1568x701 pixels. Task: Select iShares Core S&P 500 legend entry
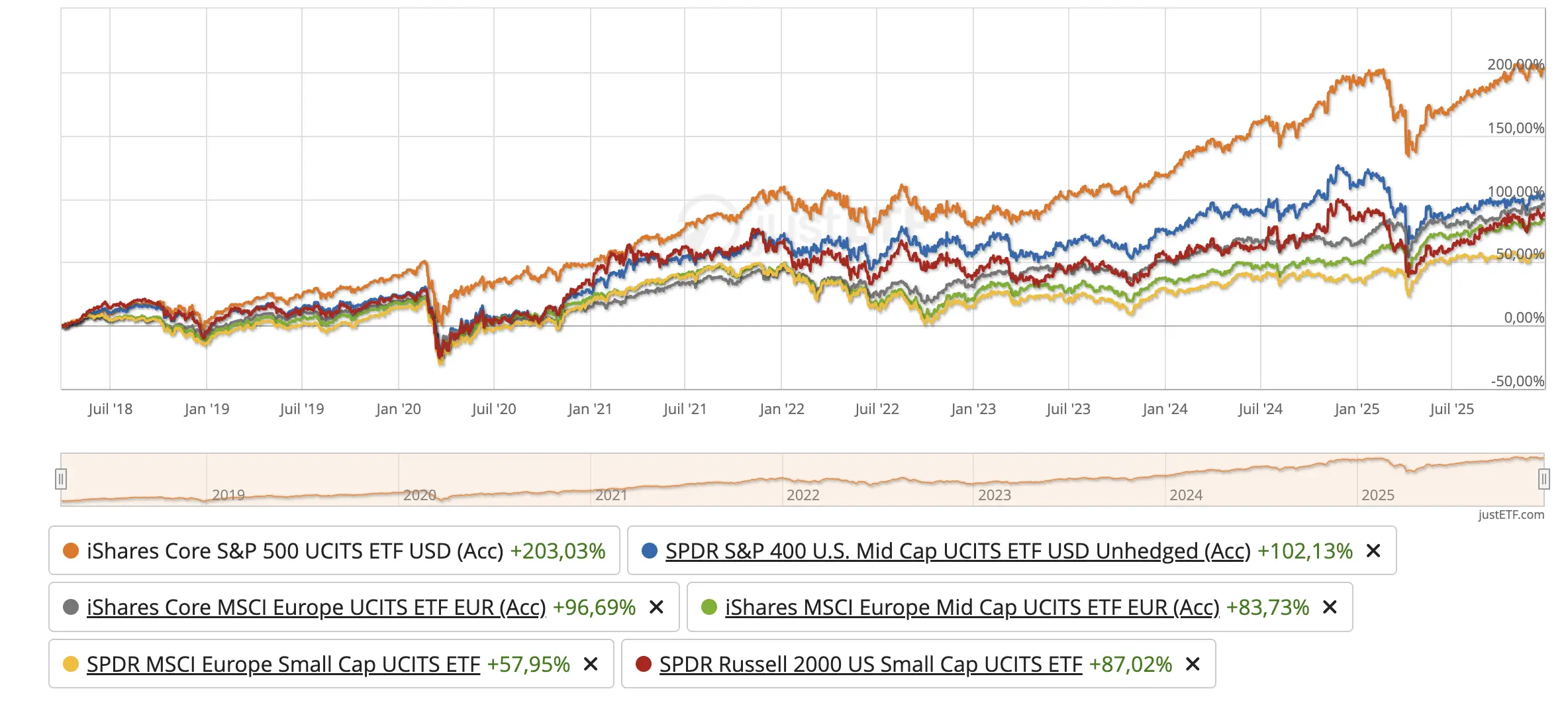tap(334, 551)
